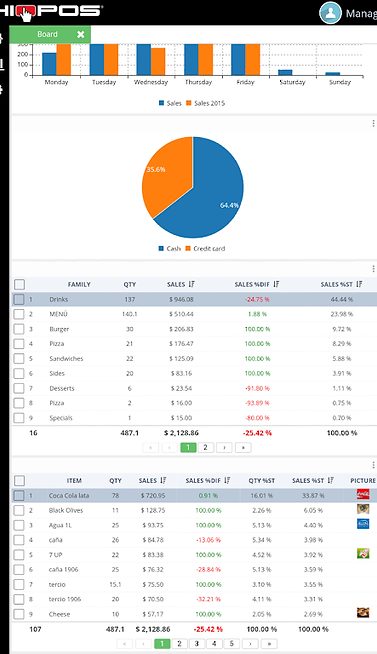Select all rows in item table
This screenshot has width=377, height=654.
click(19, 480)
